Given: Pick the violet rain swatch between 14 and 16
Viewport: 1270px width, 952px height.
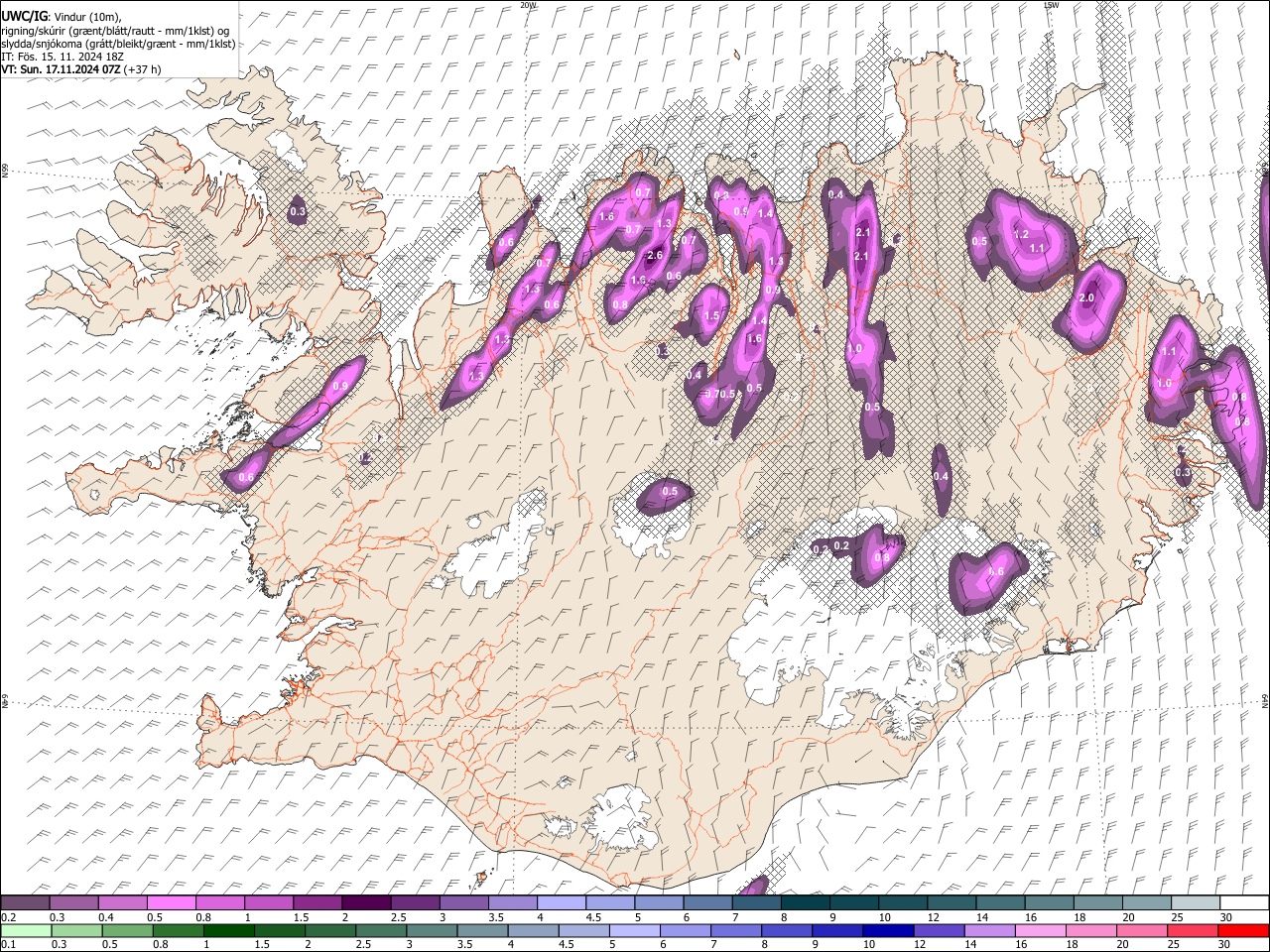Looking at the screenshot, I should pyautogui.click(x=989, y=930).
